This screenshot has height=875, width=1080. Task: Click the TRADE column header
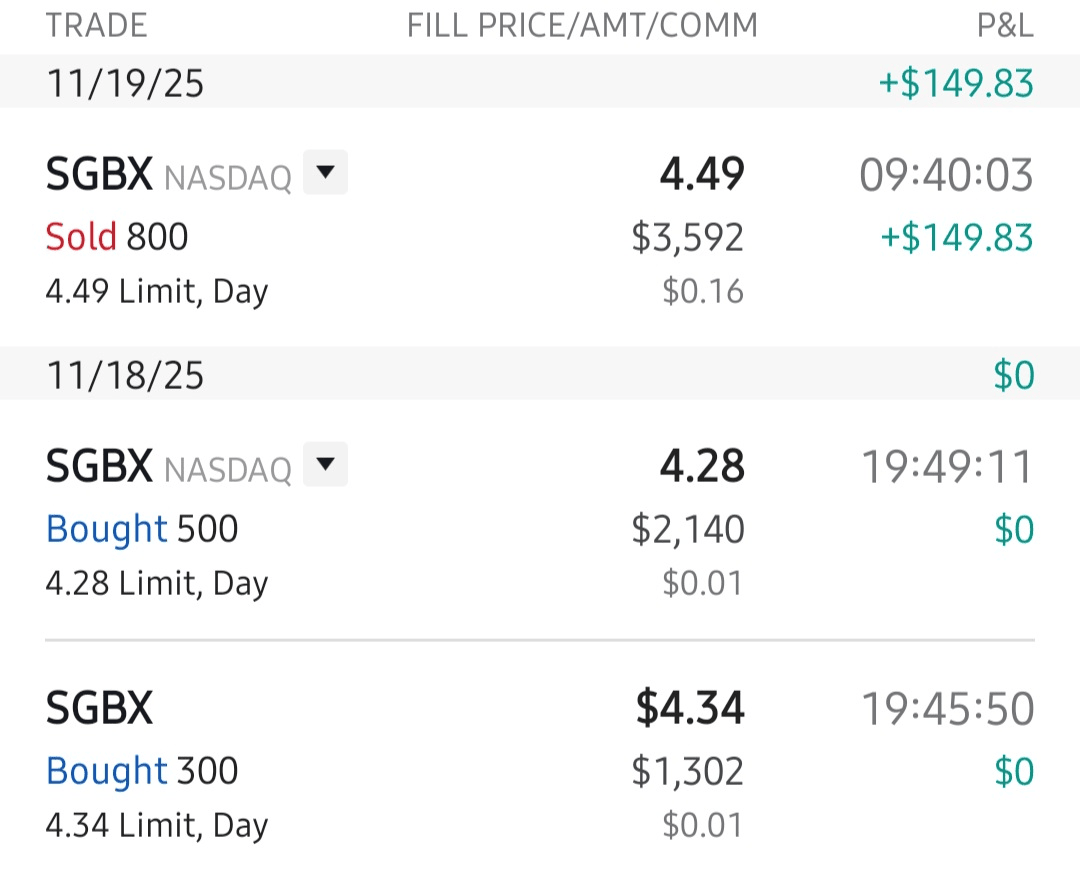[x=97, y=26]
